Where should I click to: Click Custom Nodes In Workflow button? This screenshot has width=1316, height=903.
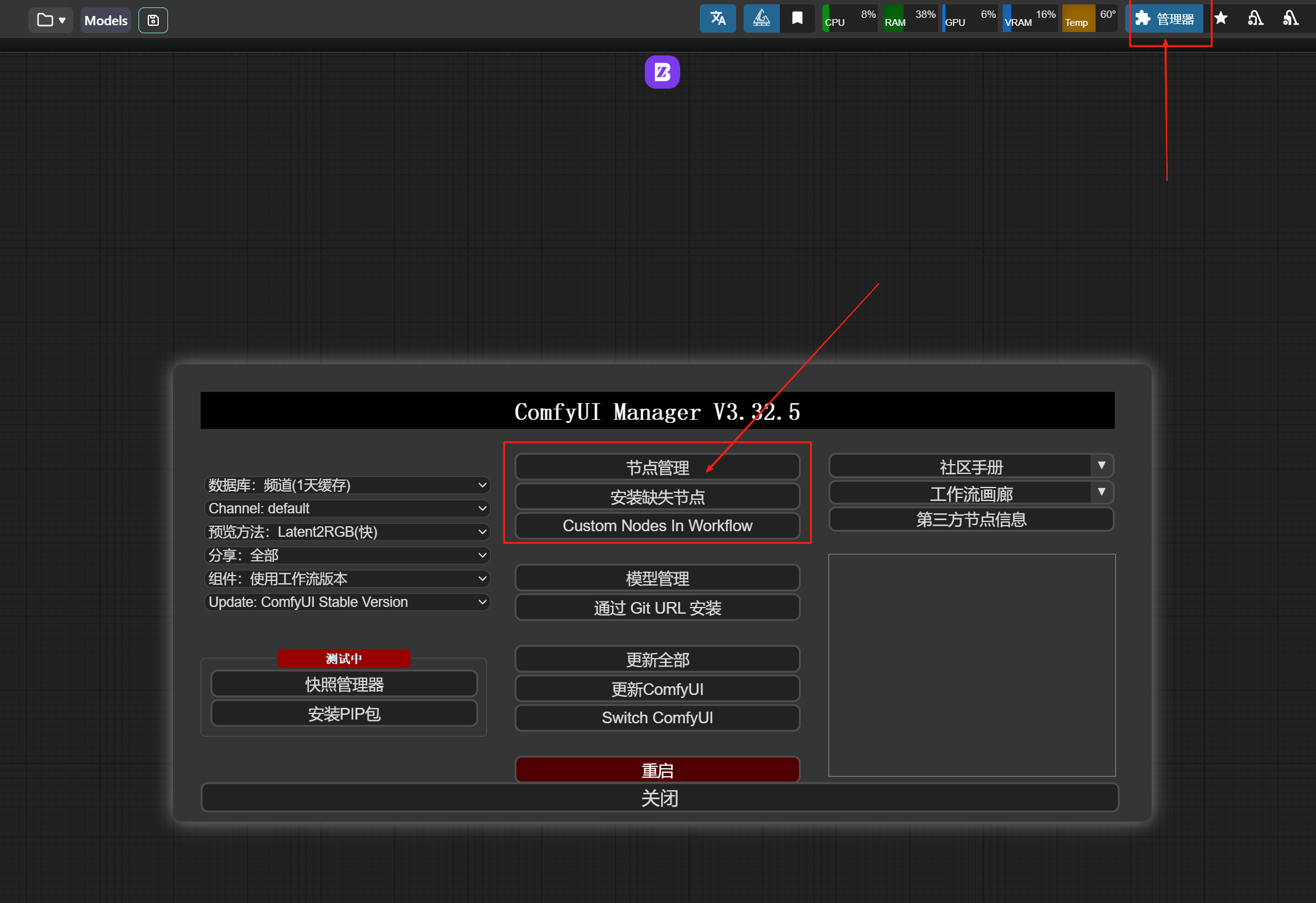657,526
